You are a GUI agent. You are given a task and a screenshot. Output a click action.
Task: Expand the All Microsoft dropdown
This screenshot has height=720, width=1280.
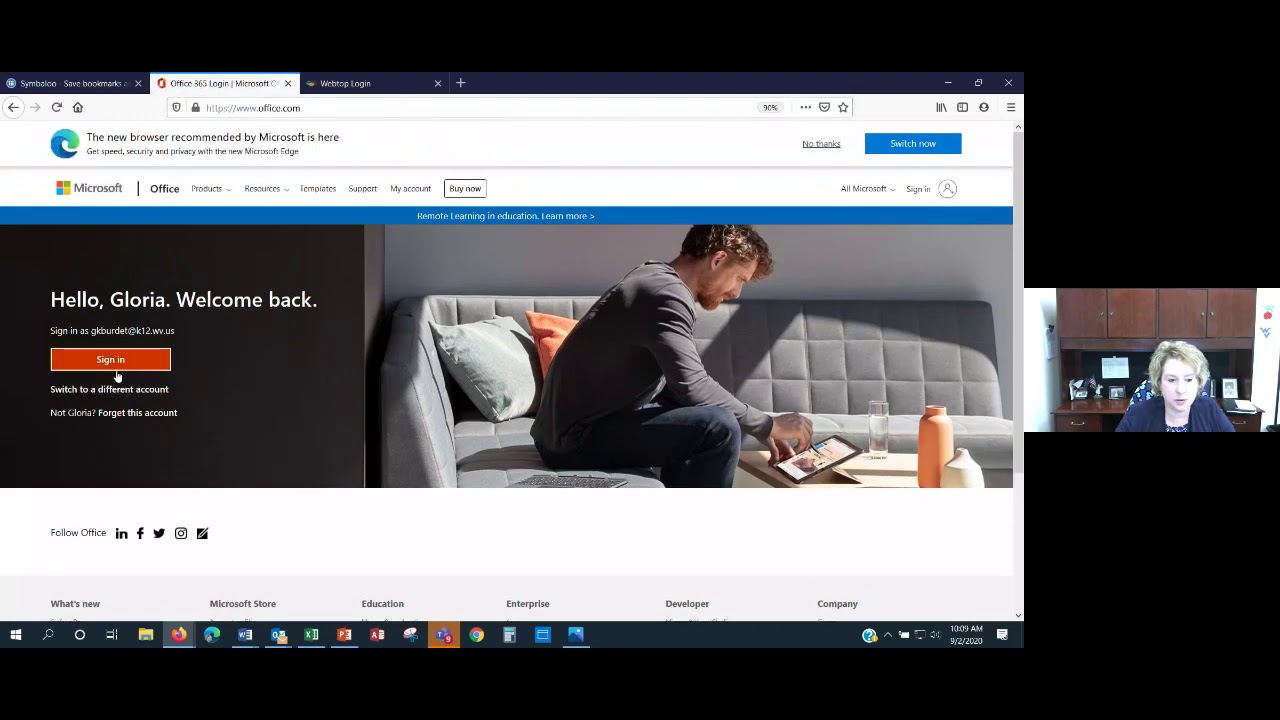(x=867, y=189)
